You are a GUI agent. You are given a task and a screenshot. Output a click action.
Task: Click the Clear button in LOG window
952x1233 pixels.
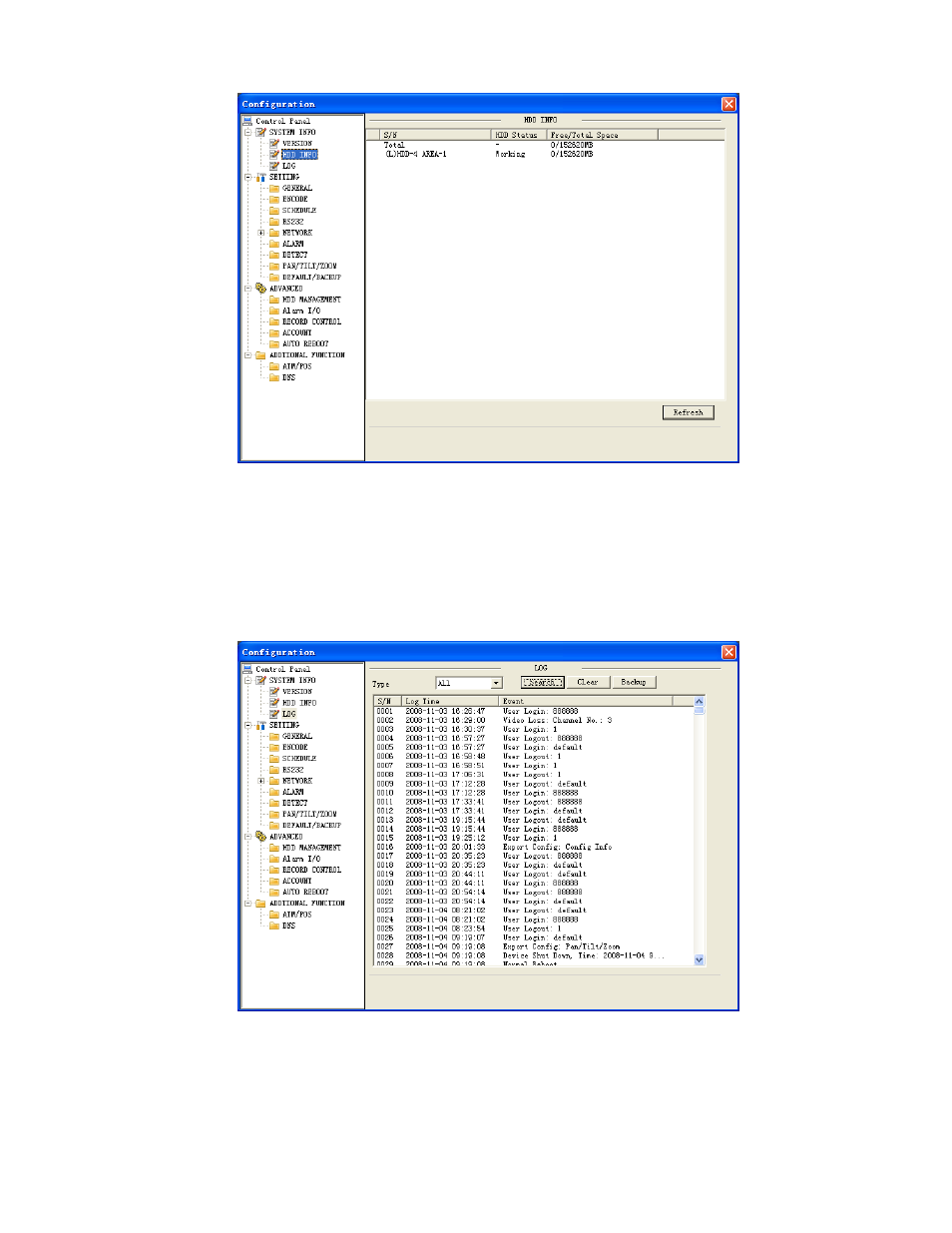tap(588, 682)
